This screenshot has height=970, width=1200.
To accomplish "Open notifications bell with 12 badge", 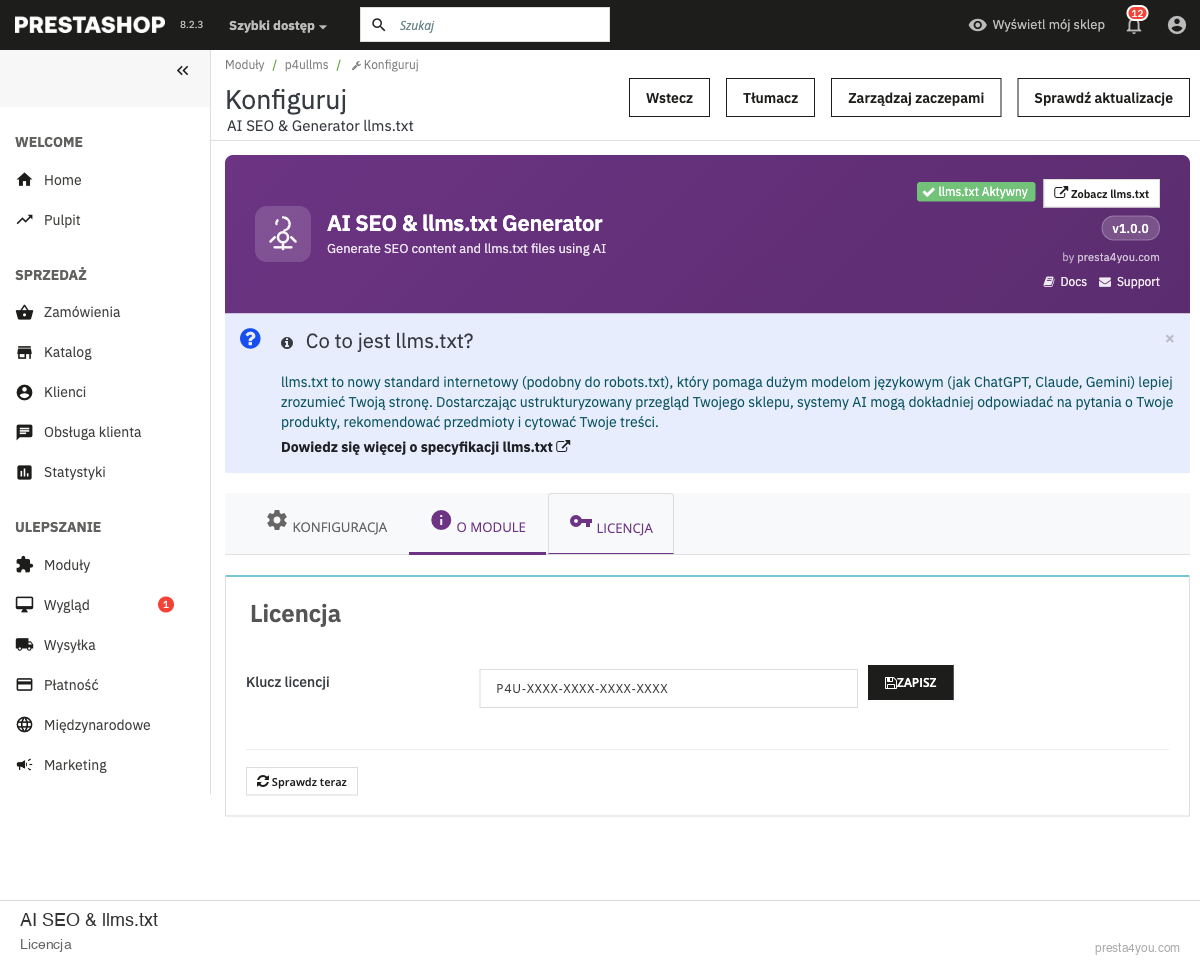I will 1134,24.
